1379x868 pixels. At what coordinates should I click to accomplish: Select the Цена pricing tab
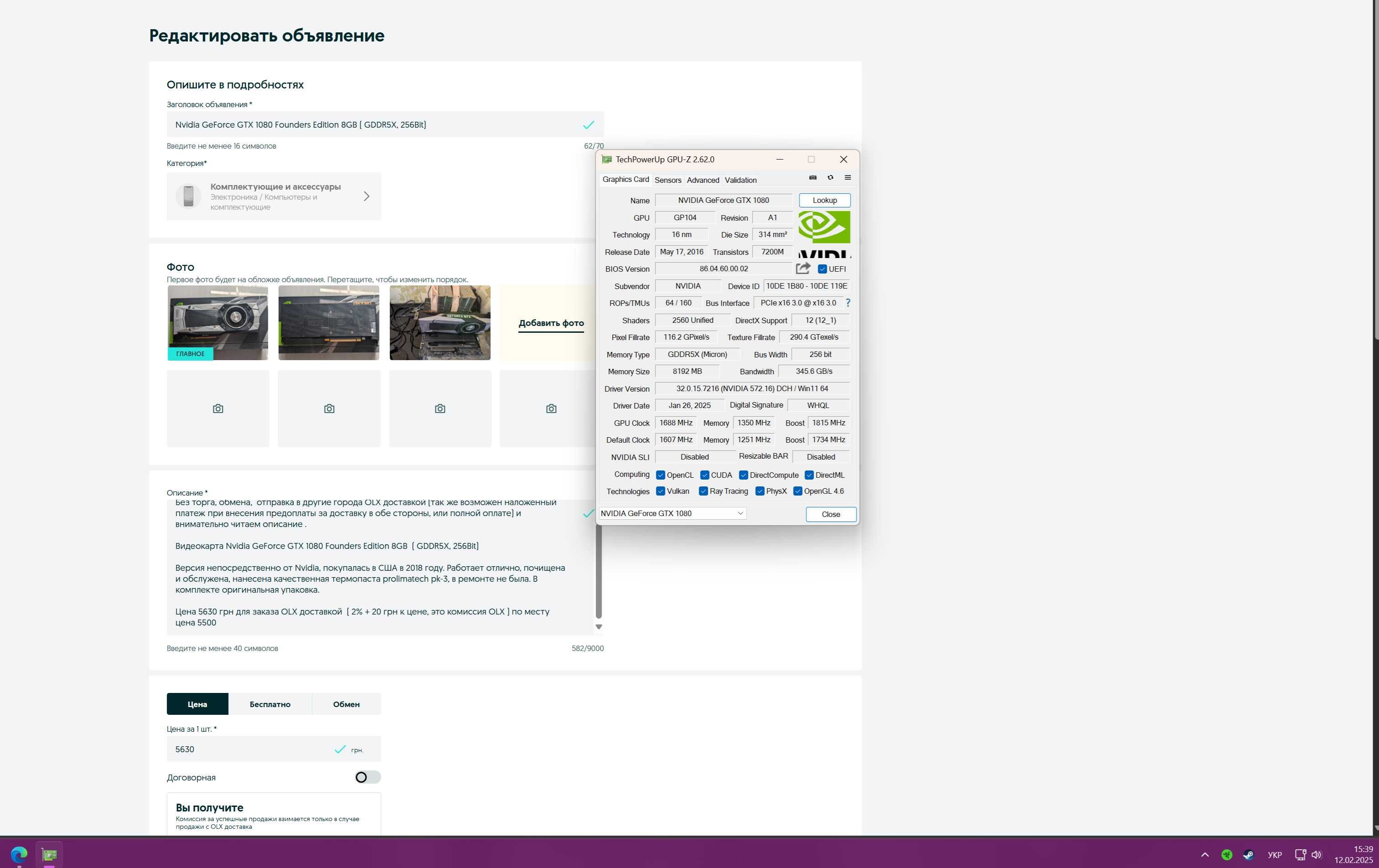197,704
